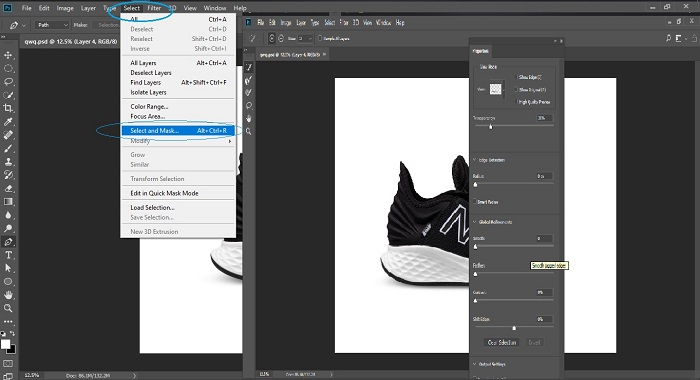Pick the Quick Selection tool in Select and Mask
Image resolution: width=700 pixels, height=380 pixels.
[x=249, y=67]
